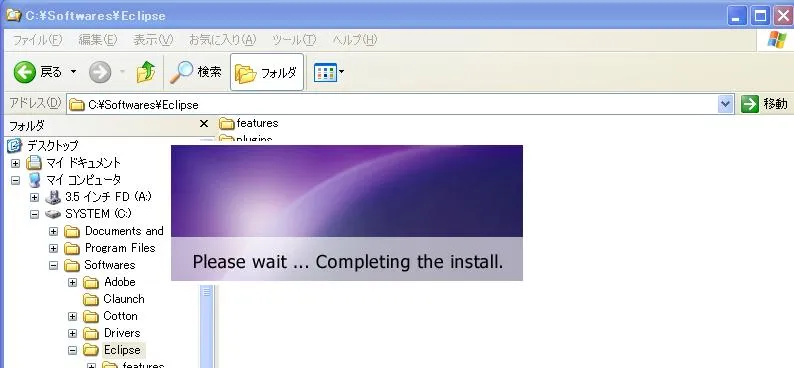The height and width of the screenshot is (368, 794).
Task: Click the window title bar folder icon
Action: point(13,16)
